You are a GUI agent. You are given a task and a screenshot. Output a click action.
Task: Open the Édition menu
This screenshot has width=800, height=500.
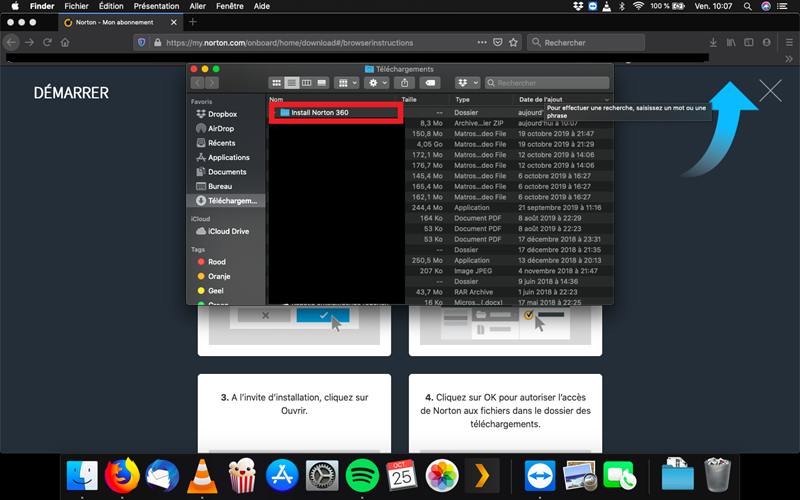pos(111,6)
